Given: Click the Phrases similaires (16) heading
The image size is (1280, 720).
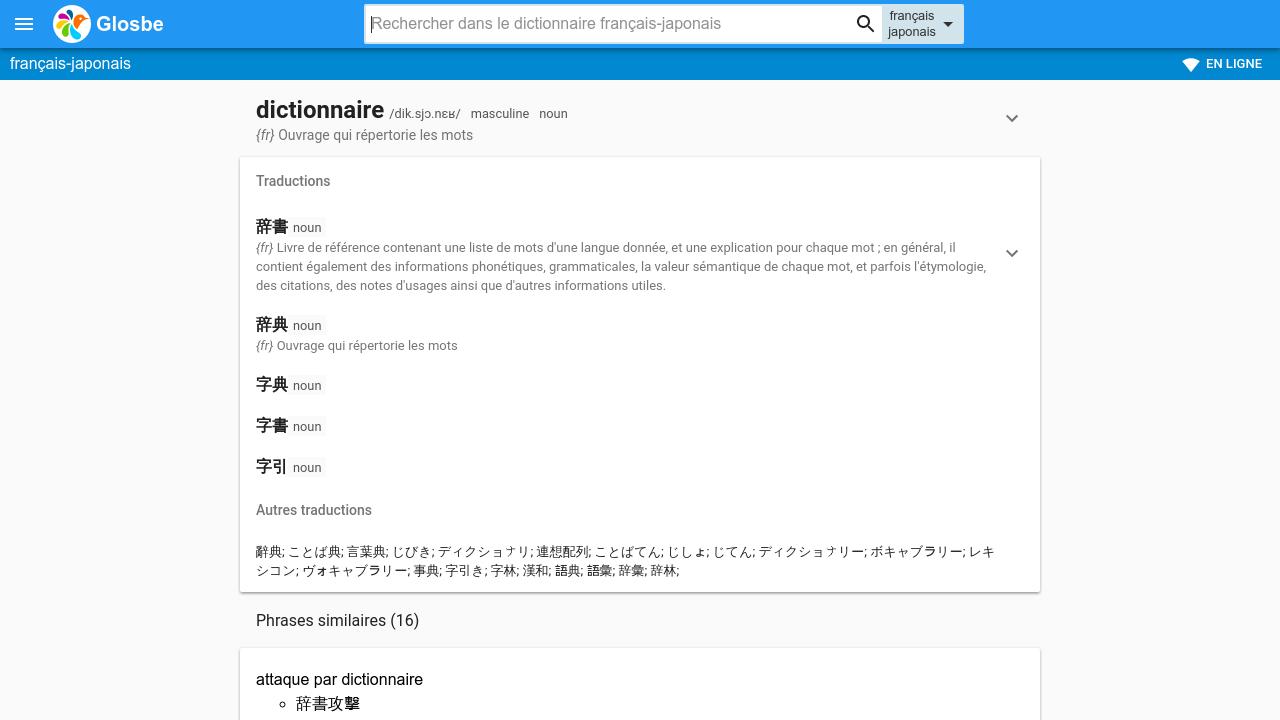Looking at the screenshot, I should (x=337, y=621).
